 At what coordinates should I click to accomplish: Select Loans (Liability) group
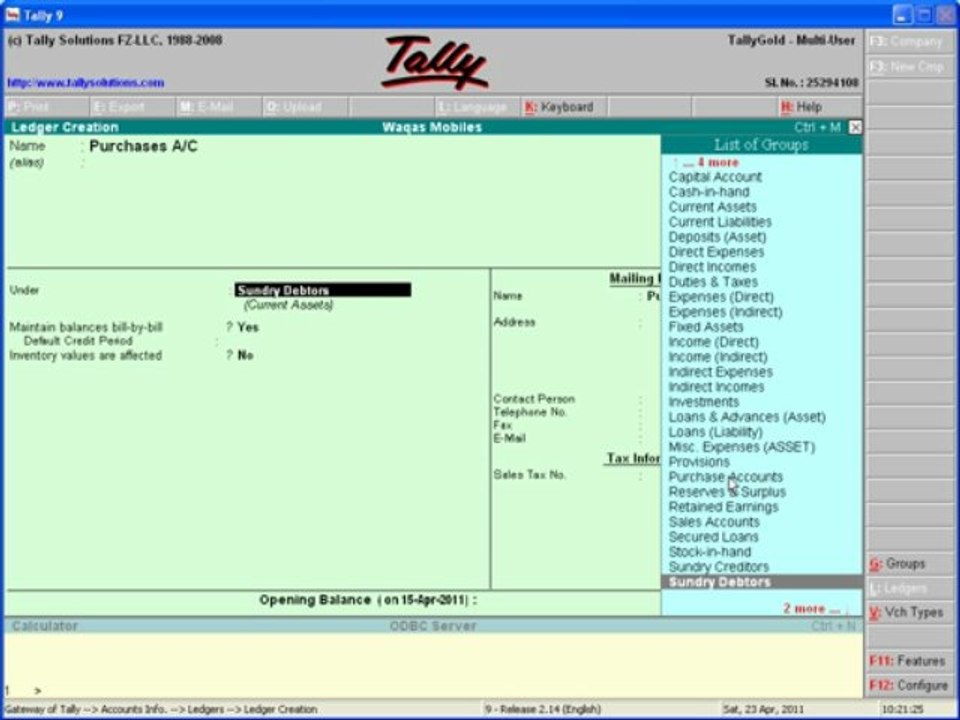pos(716,432)
